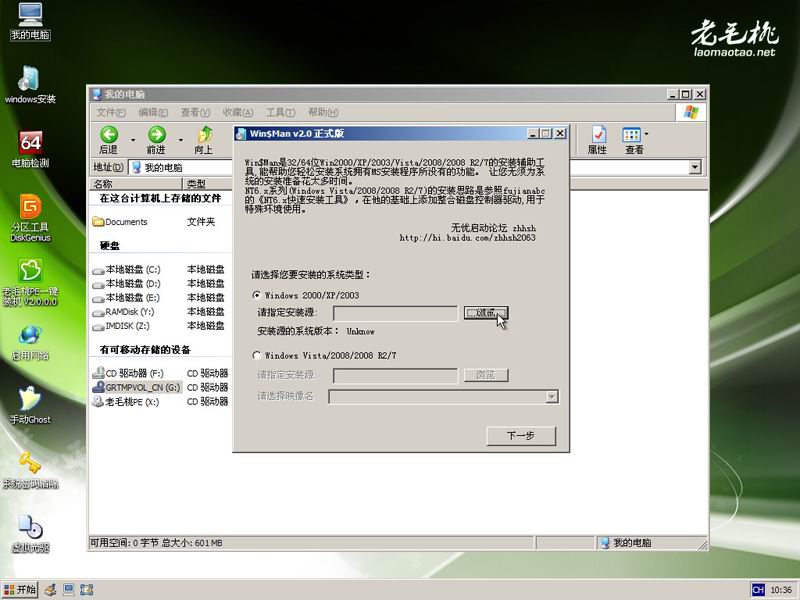
Task: Open the 前进 history dropdown arrow
Action: pyautogui.click(x=180, y=140)
